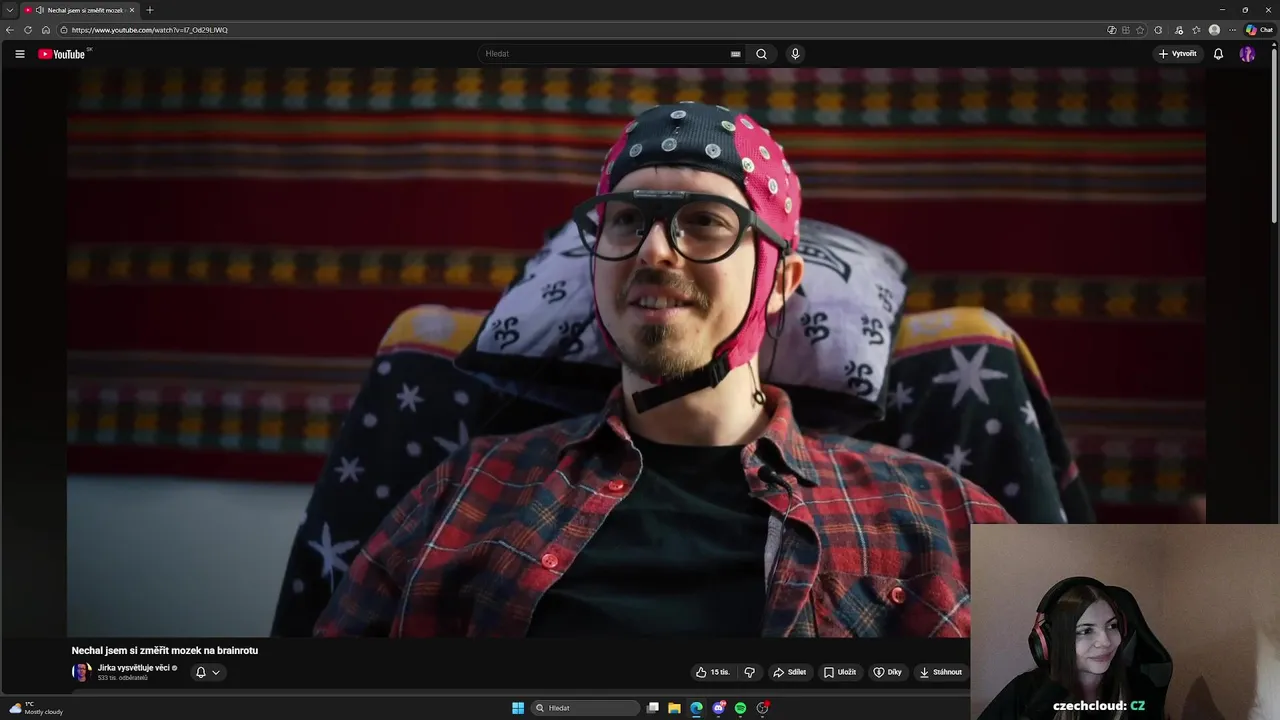
Task: Save video with Uložit button
Action: (x=840, y=672)
